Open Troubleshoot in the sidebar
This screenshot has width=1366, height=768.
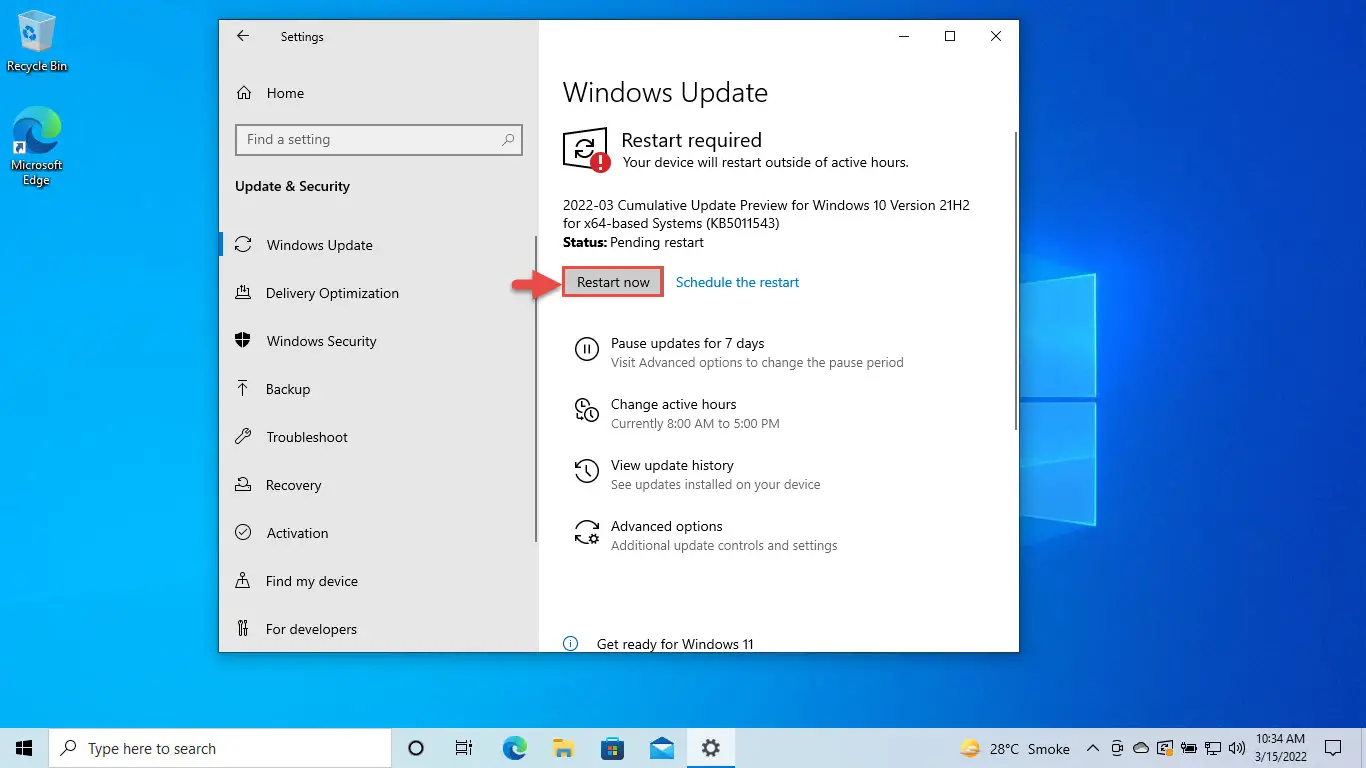click(x=378, y=437)
